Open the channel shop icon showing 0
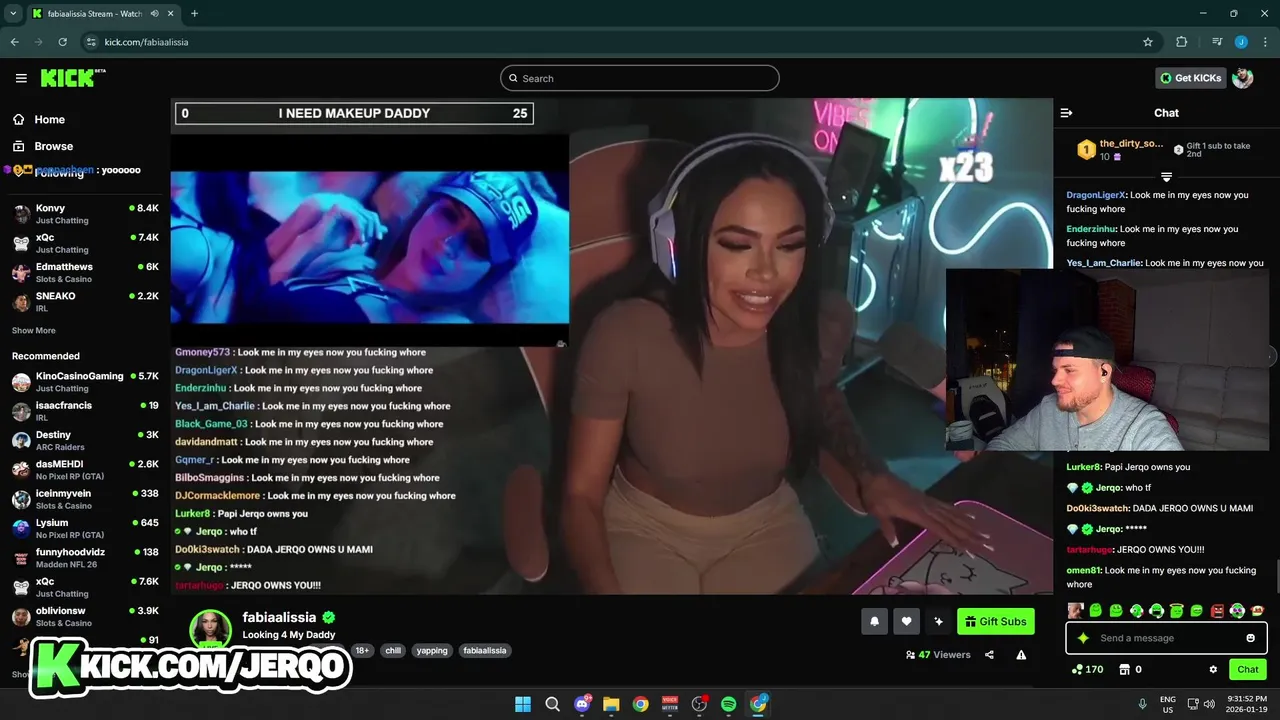This screenshot has height=720, width=1280. [1130, 669]
